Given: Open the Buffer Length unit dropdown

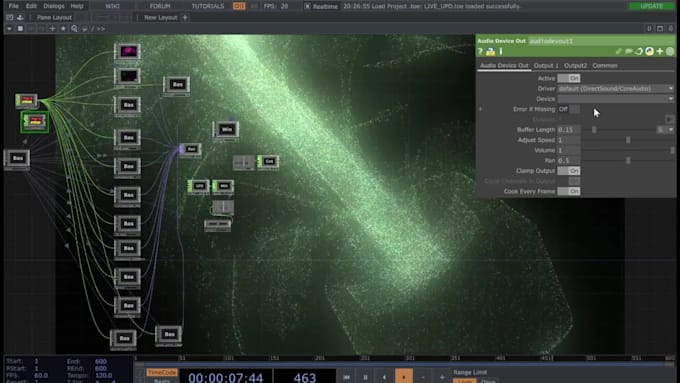Looking at the screenshot, I should [665, 130].
